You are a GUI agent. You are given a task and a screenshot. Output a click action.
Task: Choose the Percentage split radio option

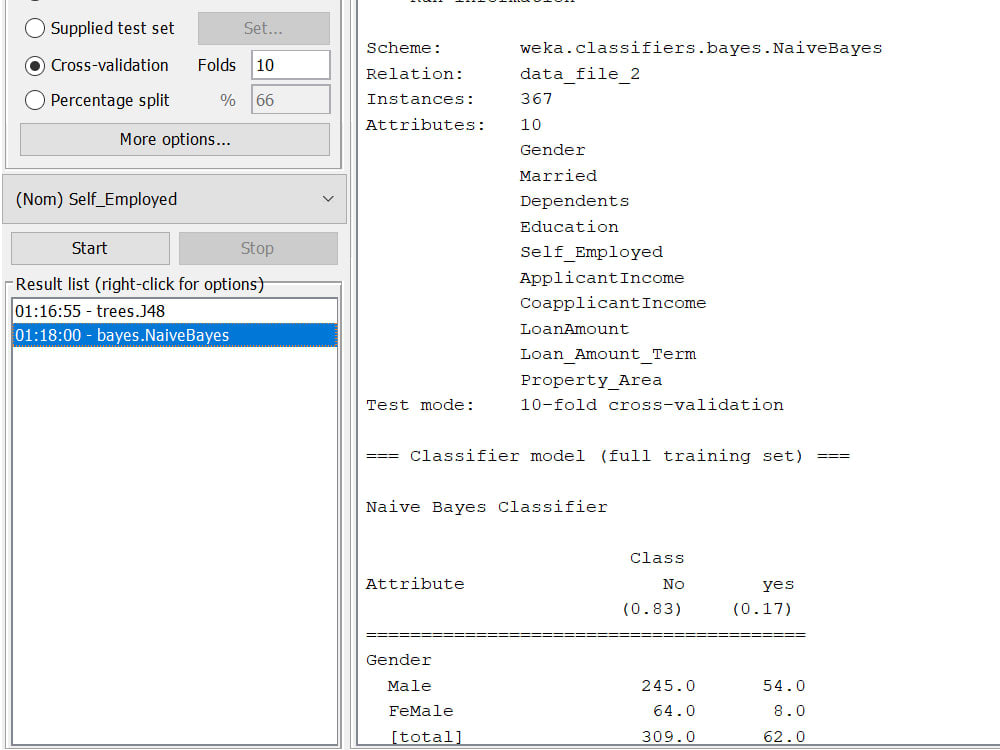coord(34,100)
